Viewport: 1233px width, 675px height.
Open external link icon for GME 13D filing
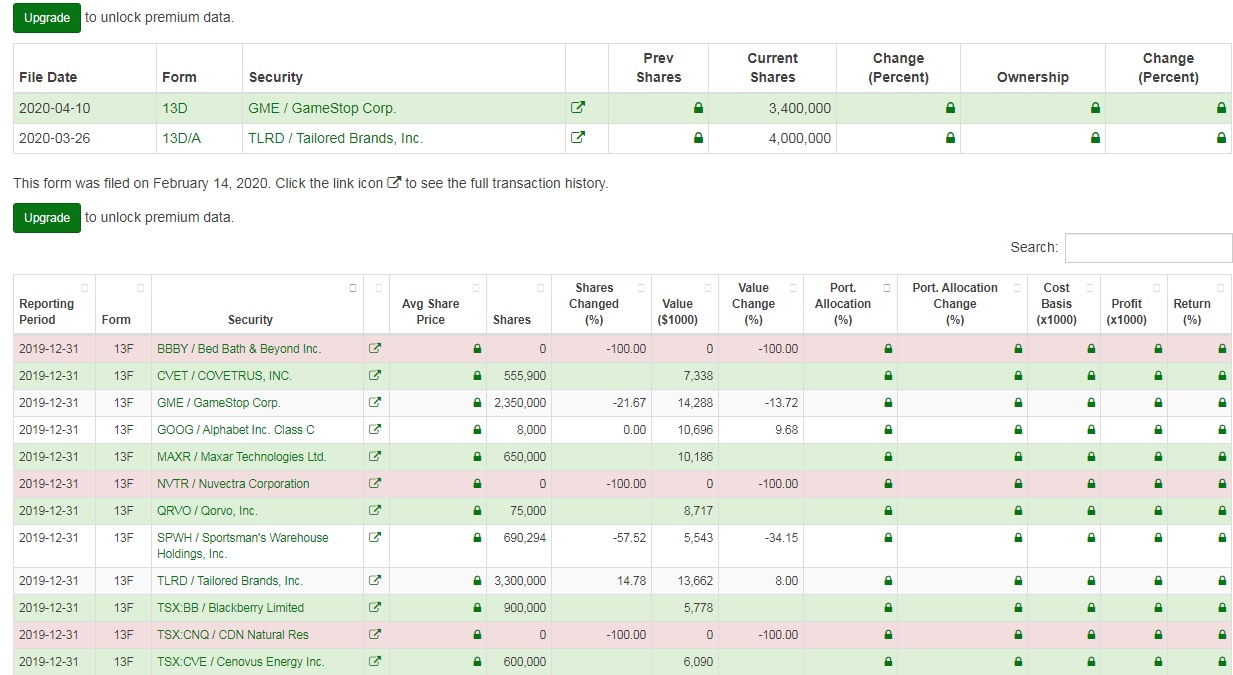point(577,108)
